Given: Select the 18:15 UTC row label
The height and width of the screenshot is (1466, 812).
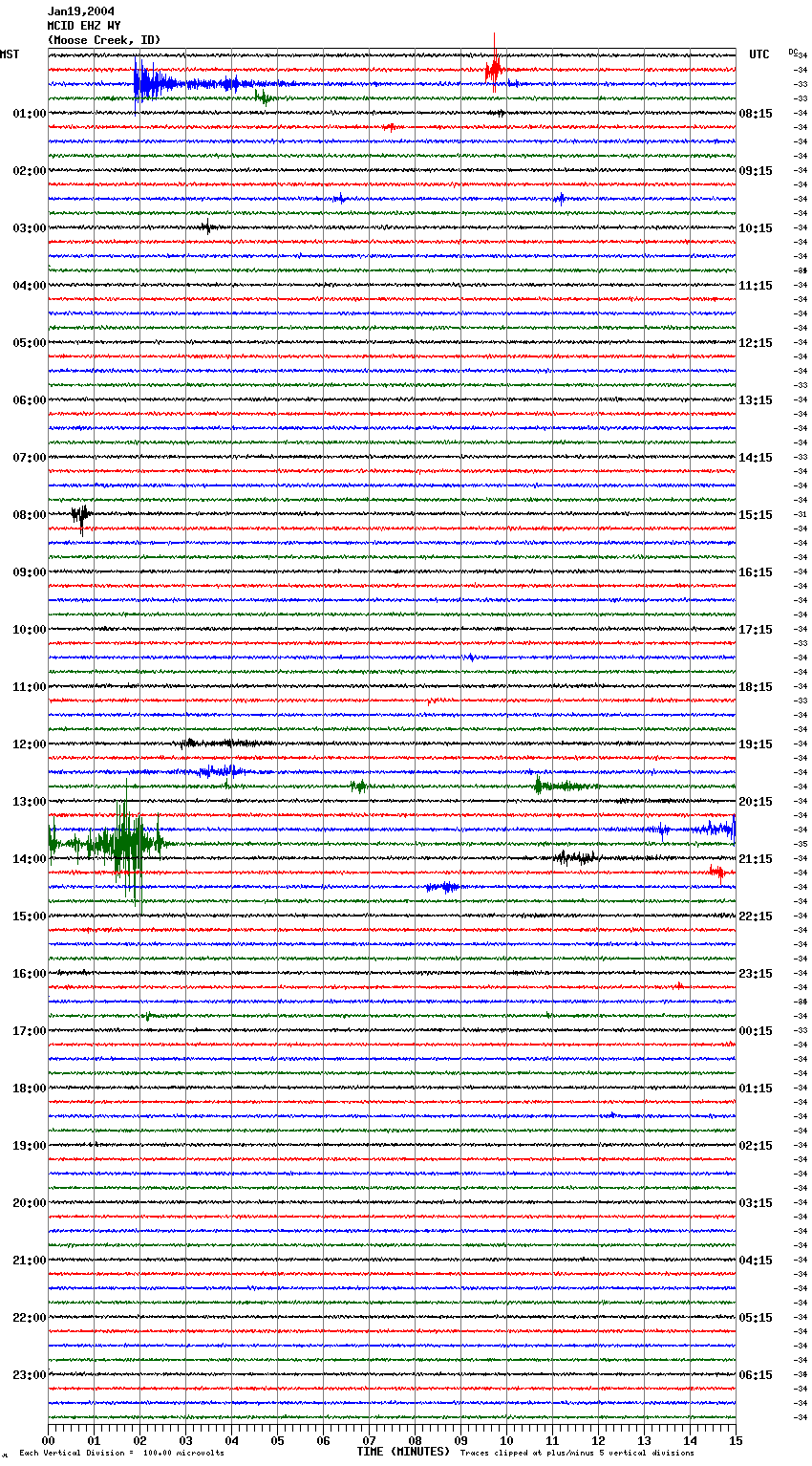Looking at the screenshot, I should click(x=756, y=687).
